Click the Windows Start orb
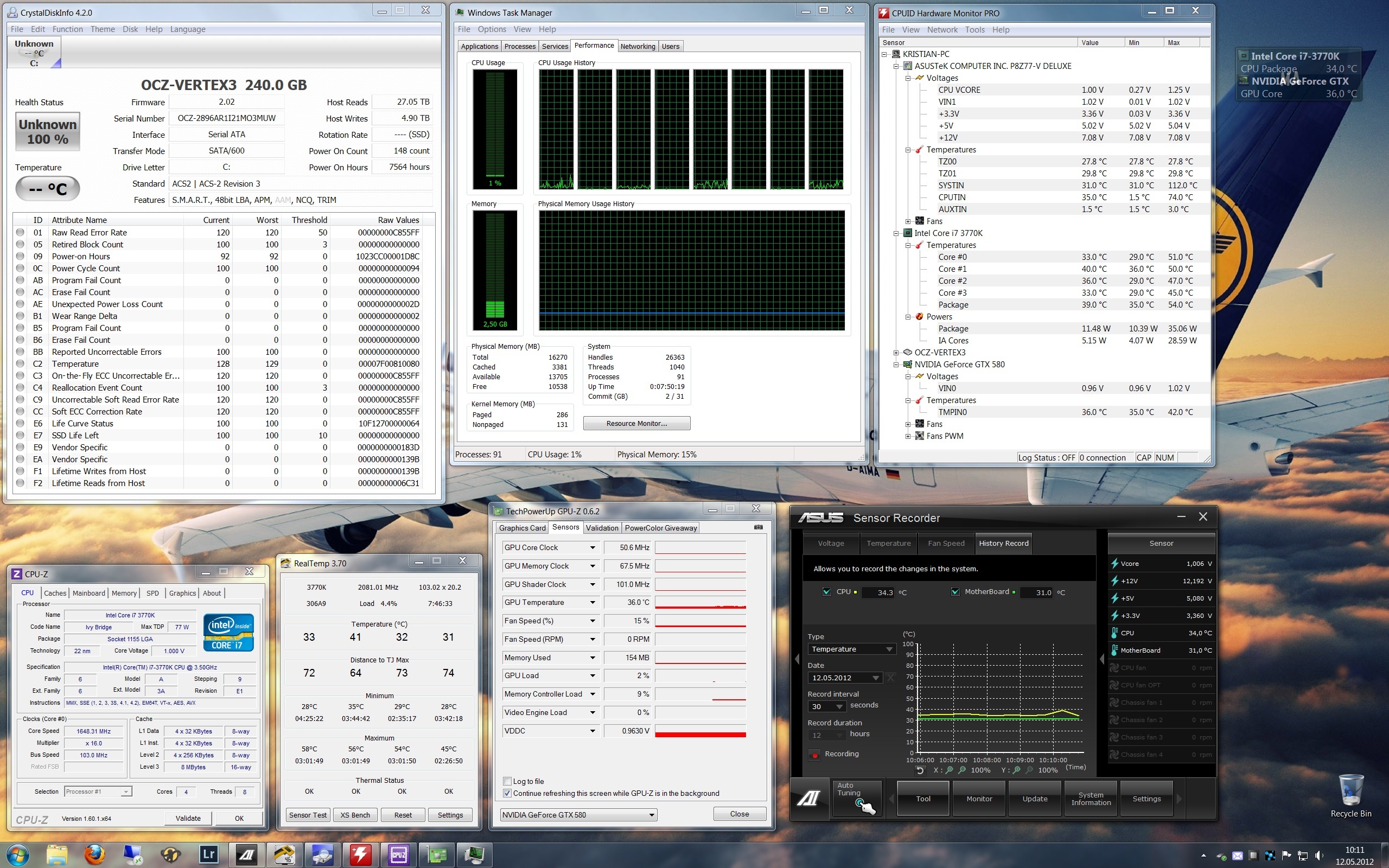Viewport: 1389px width, 868px height. tap(17, 855)
